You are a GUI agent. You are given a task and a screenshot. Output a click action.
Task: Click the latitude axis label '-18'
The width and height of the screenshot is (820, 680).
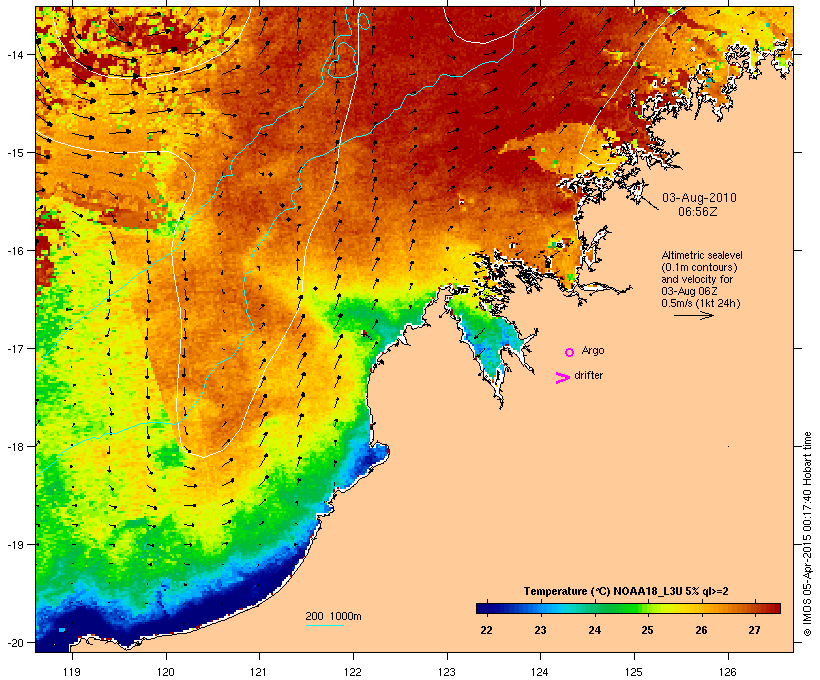[x=14, y=446]
